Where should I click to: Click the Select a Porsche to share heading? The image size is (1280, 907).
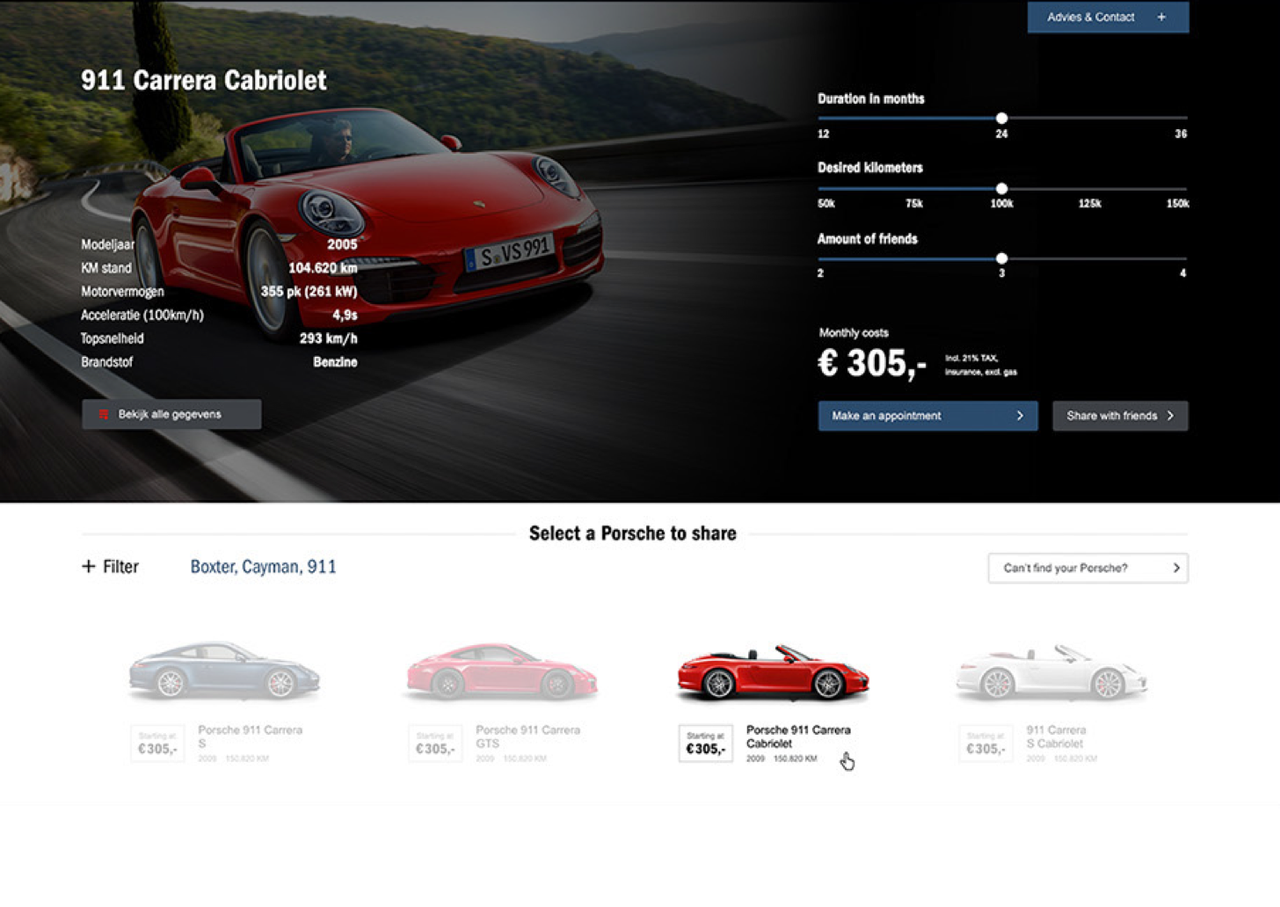[x=633, y=534]
